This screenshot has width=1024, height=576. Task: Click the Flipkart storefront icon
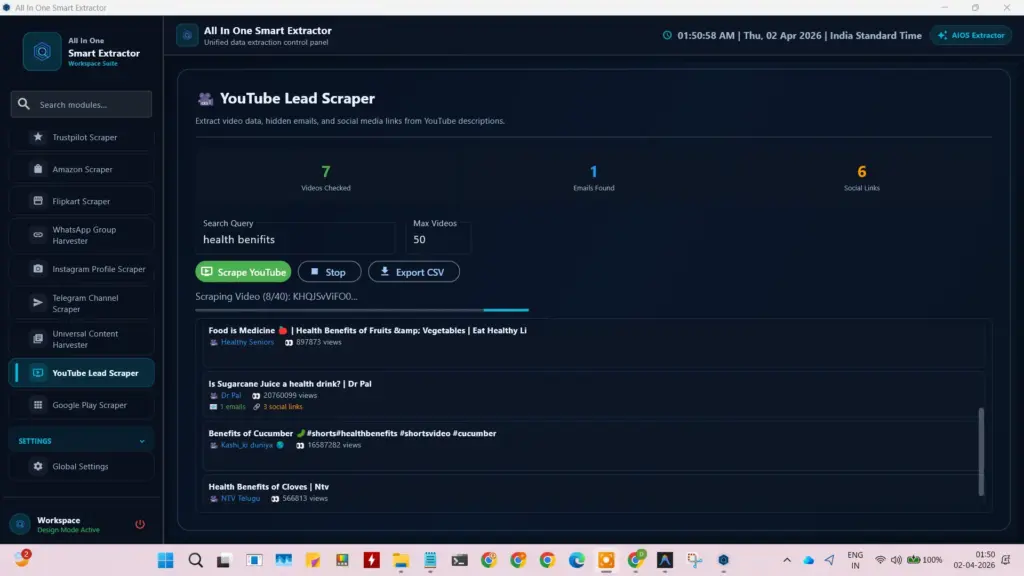click(x=38, y=201)
